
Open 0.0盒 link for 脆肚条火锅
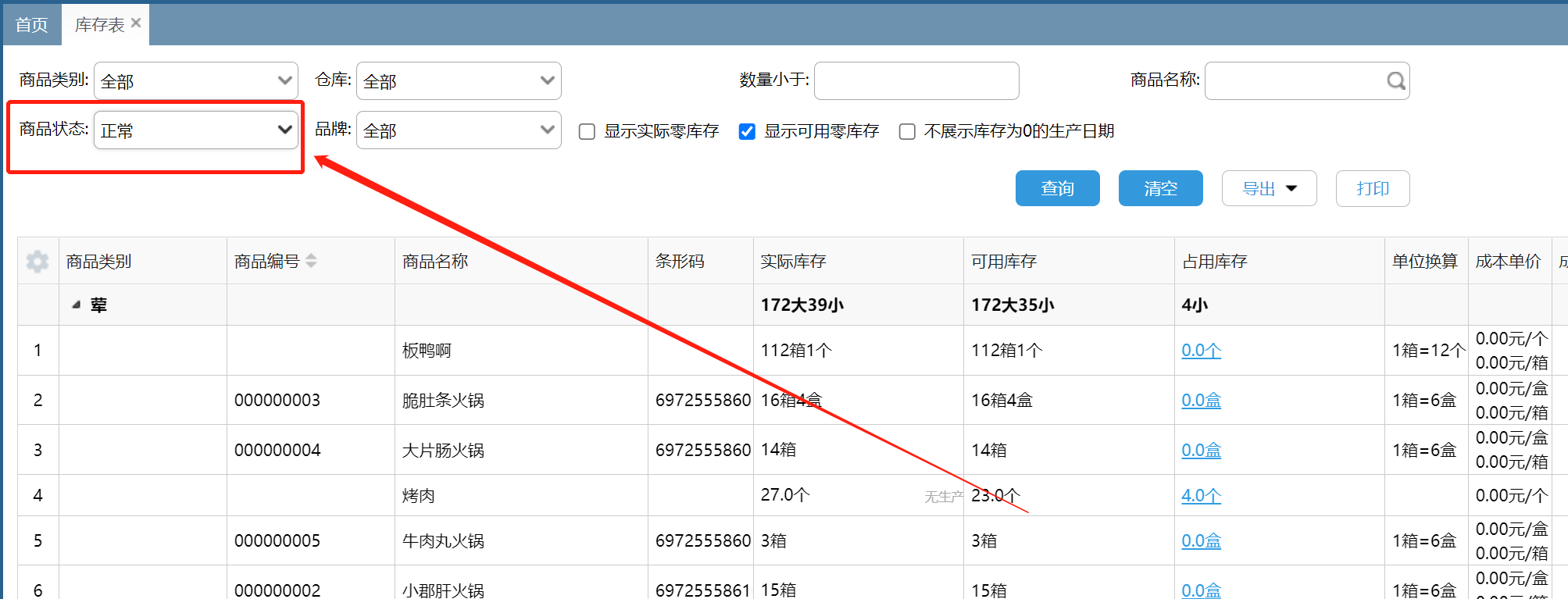click(x=1201, y=401)
